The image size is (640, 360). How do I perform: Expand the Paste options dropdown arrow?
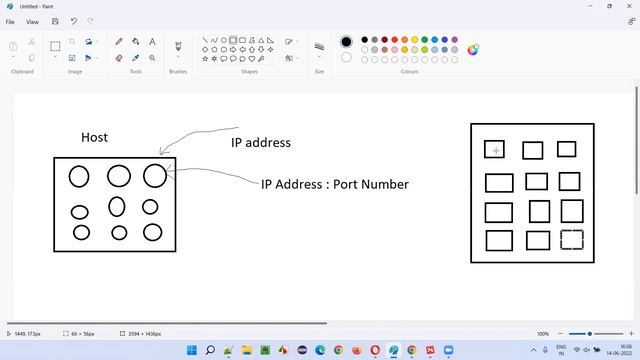13,57
